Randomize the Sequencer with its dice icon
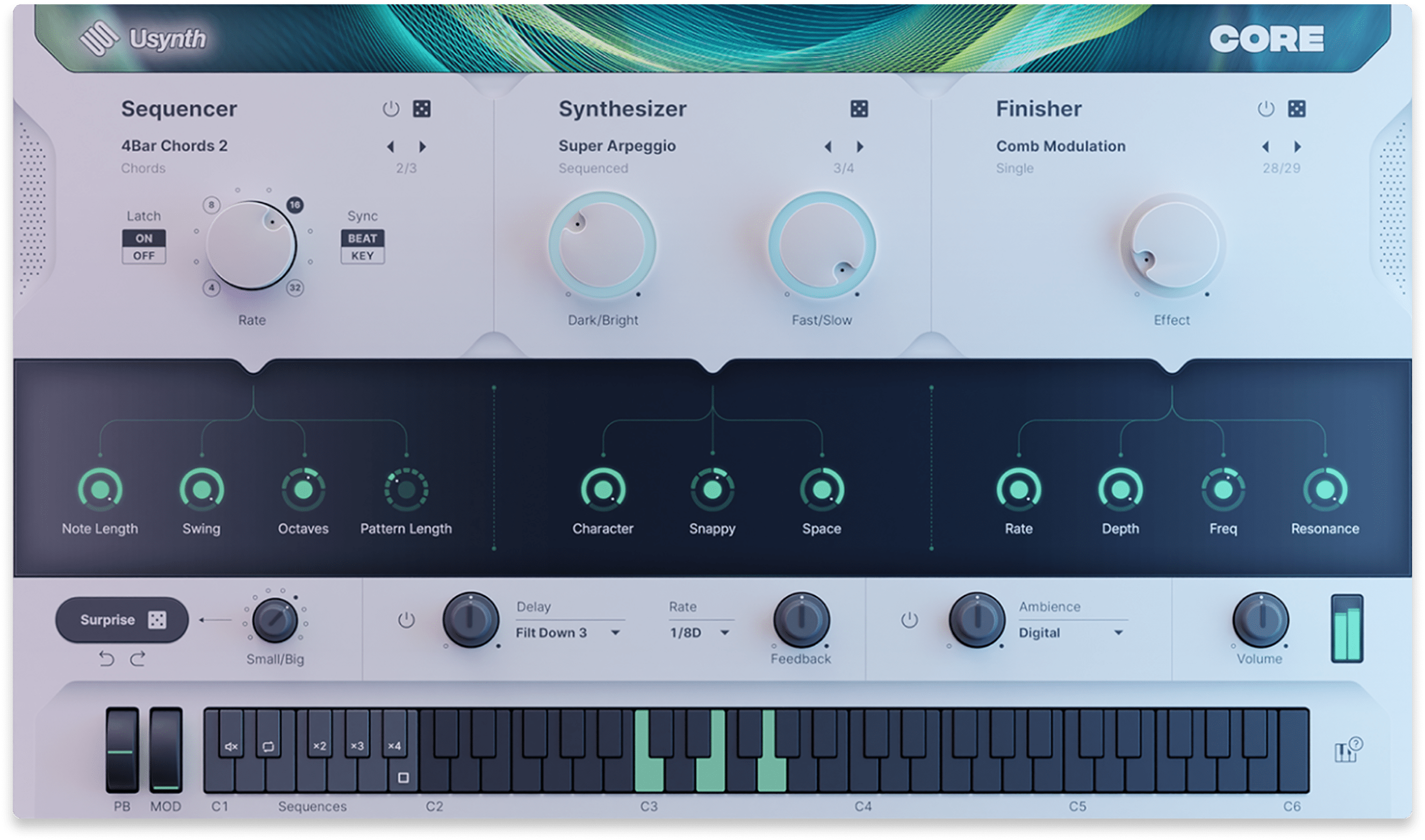This screenshot has height=840, width=1425. (x=421, y=108)
